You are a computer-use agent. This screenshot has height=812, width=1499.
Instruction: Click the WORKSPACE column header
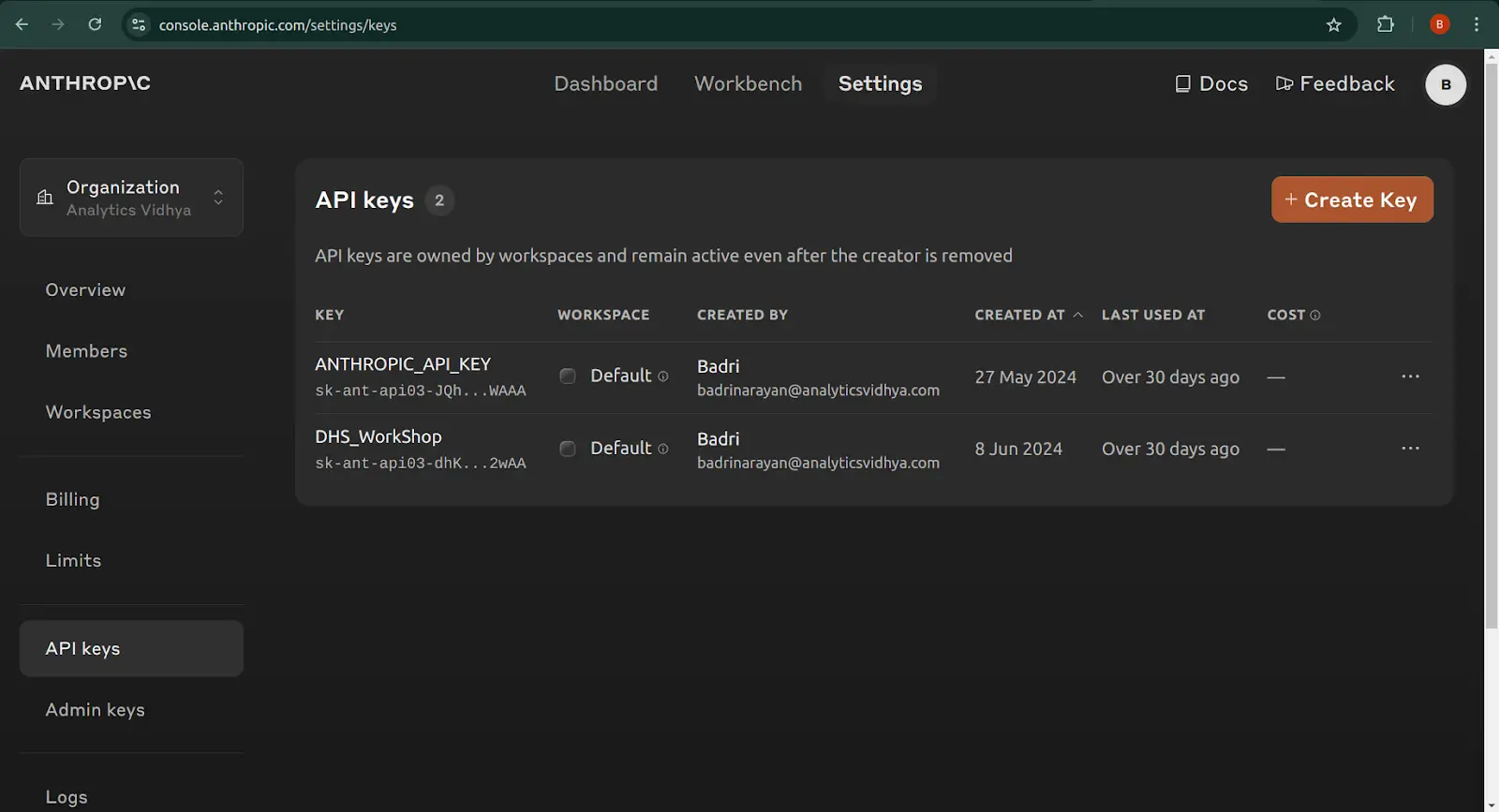pyautogui.click(x=603, y=315)
